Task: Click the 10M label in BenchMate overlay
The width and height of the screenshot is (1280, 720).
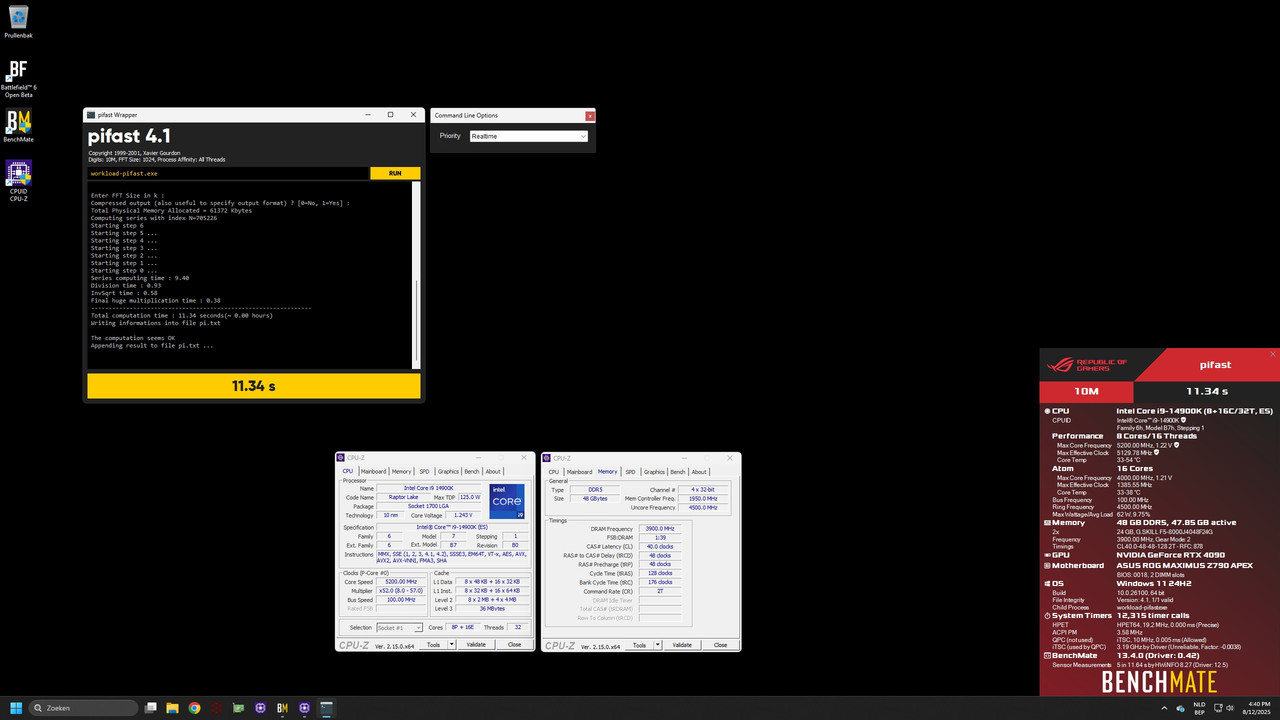Action: (x=1086, y=391)
